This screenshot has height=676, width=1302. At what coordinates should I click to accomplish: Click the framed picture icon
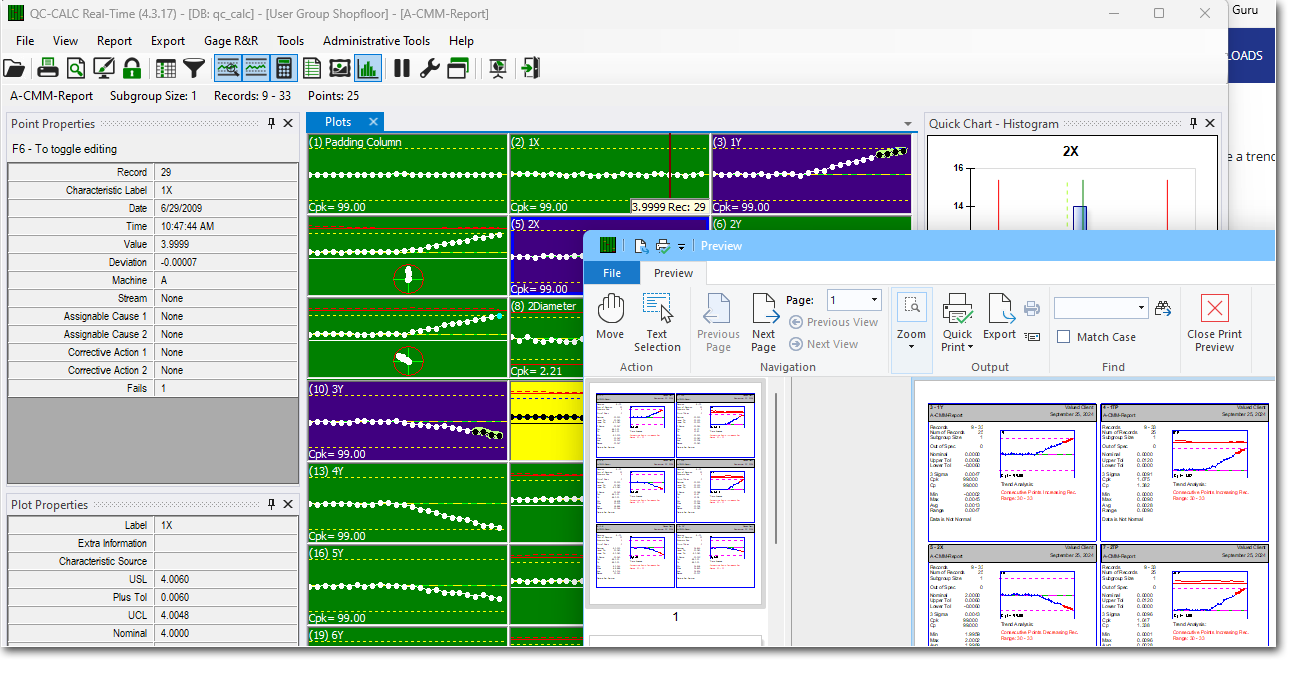tap(340, 68)
